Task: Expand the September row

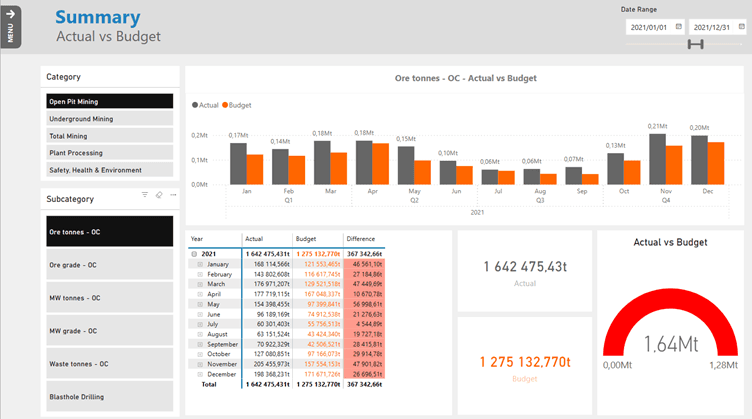Action: coord(200,344)
